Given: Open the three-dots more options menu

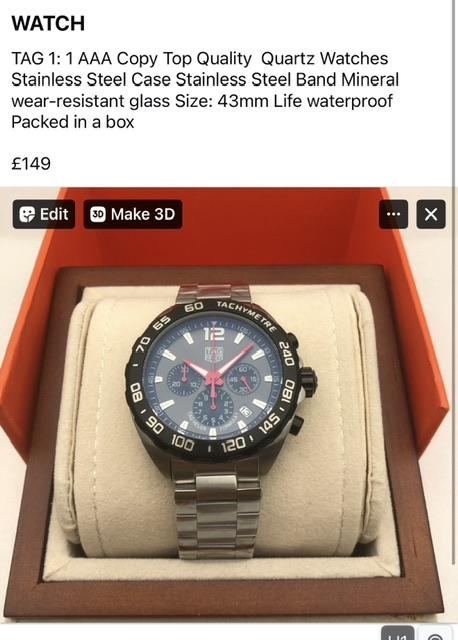Looking at the screenshot, I should [x=393, y=214].
